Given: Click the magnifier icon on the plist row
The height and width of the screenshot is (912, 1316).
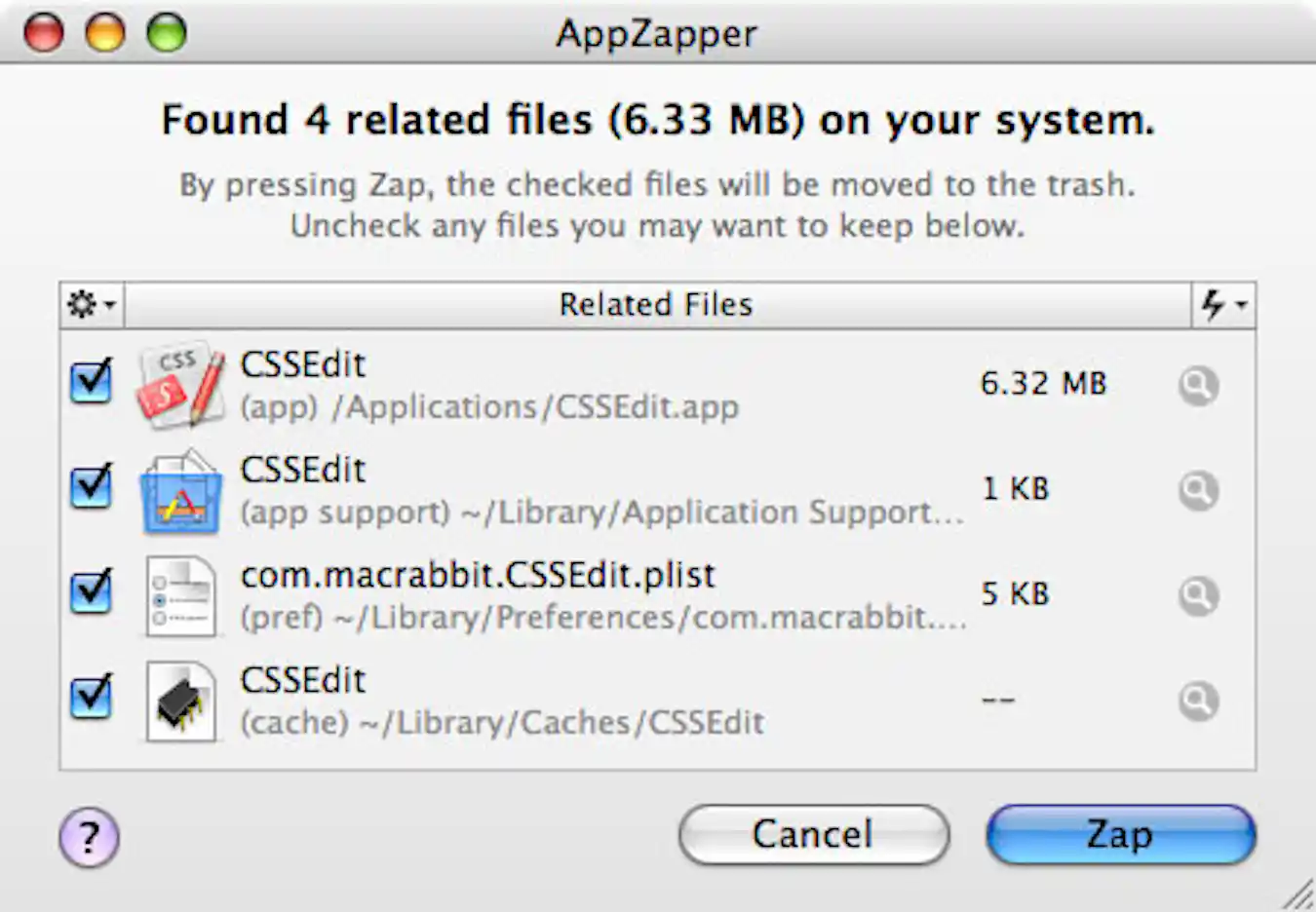Looking at the screenshot, I should tap(1198, 596).
